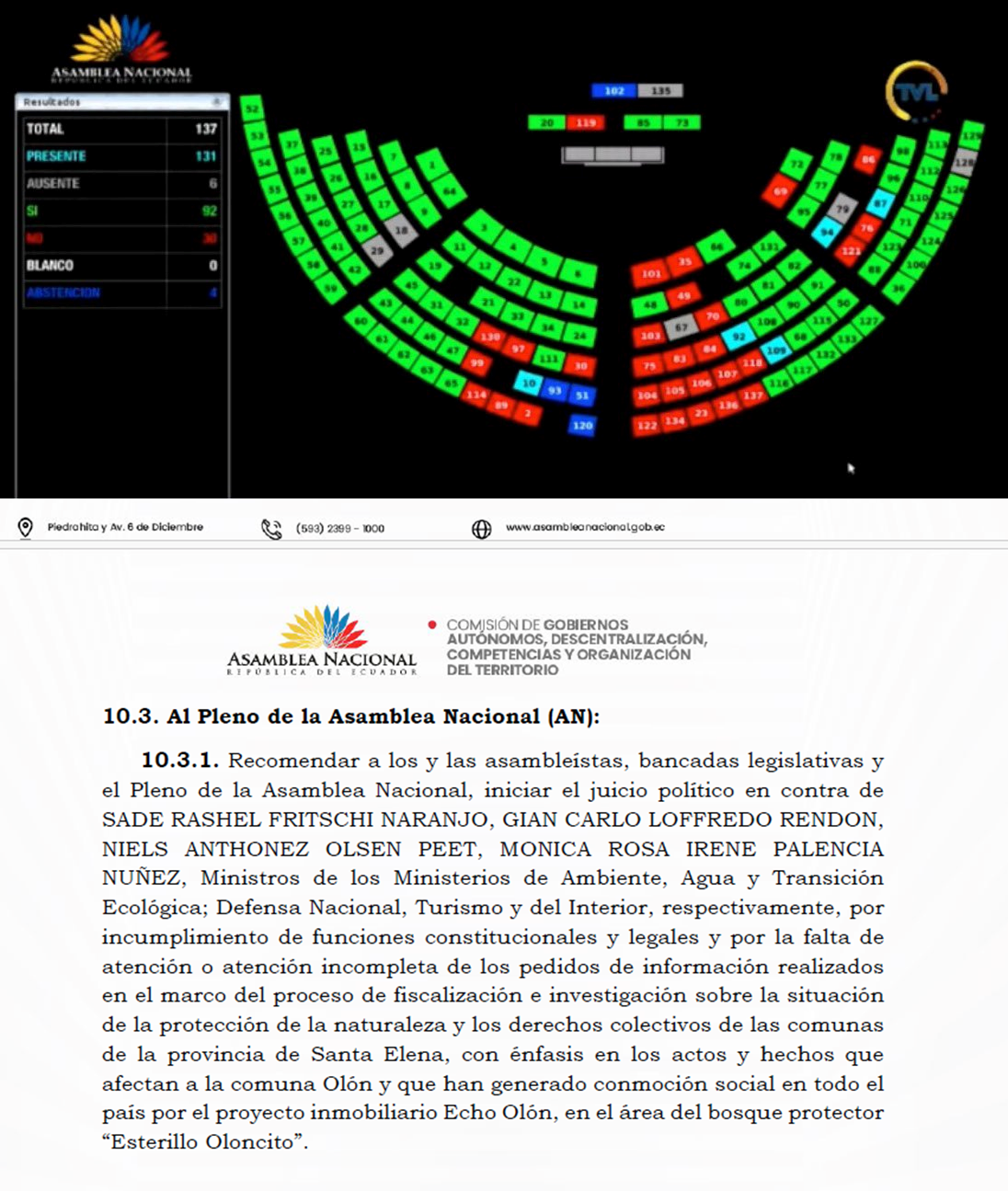
Task: Click red seat 97
Action: 519,349
